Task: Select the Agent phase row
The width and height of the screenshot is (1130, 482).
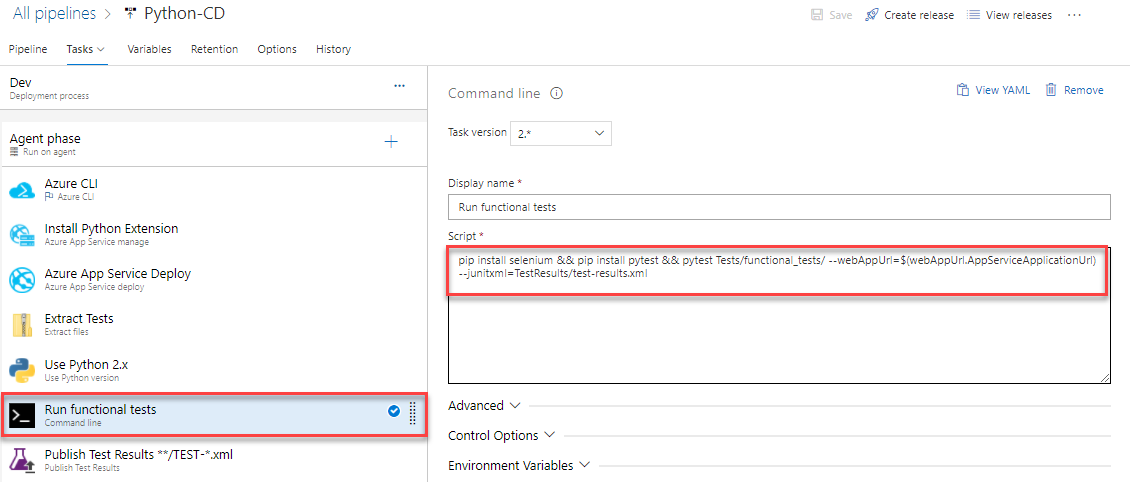Action: [213, 143]
